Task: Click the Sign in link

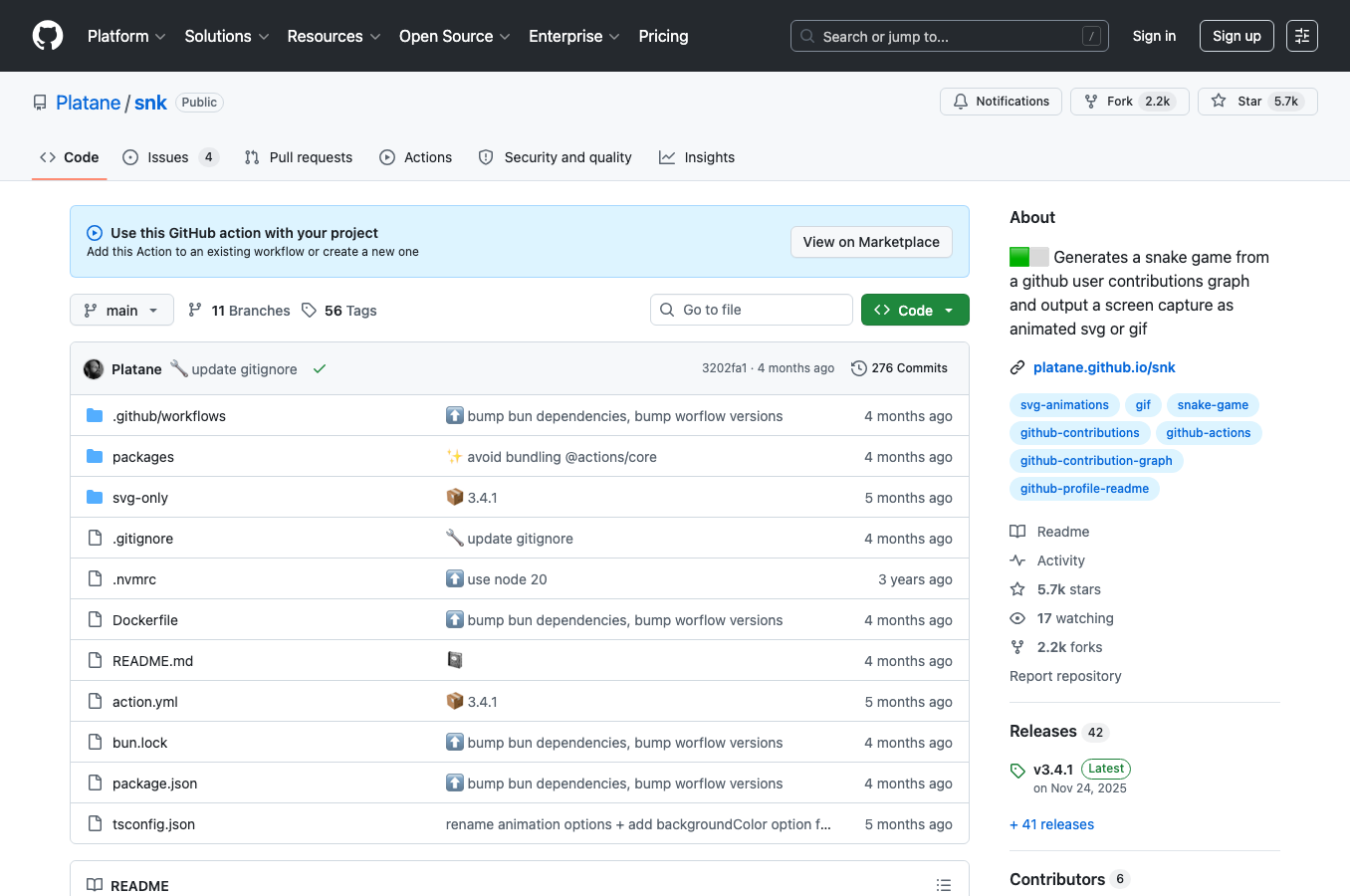Action: coord(1154,36)
